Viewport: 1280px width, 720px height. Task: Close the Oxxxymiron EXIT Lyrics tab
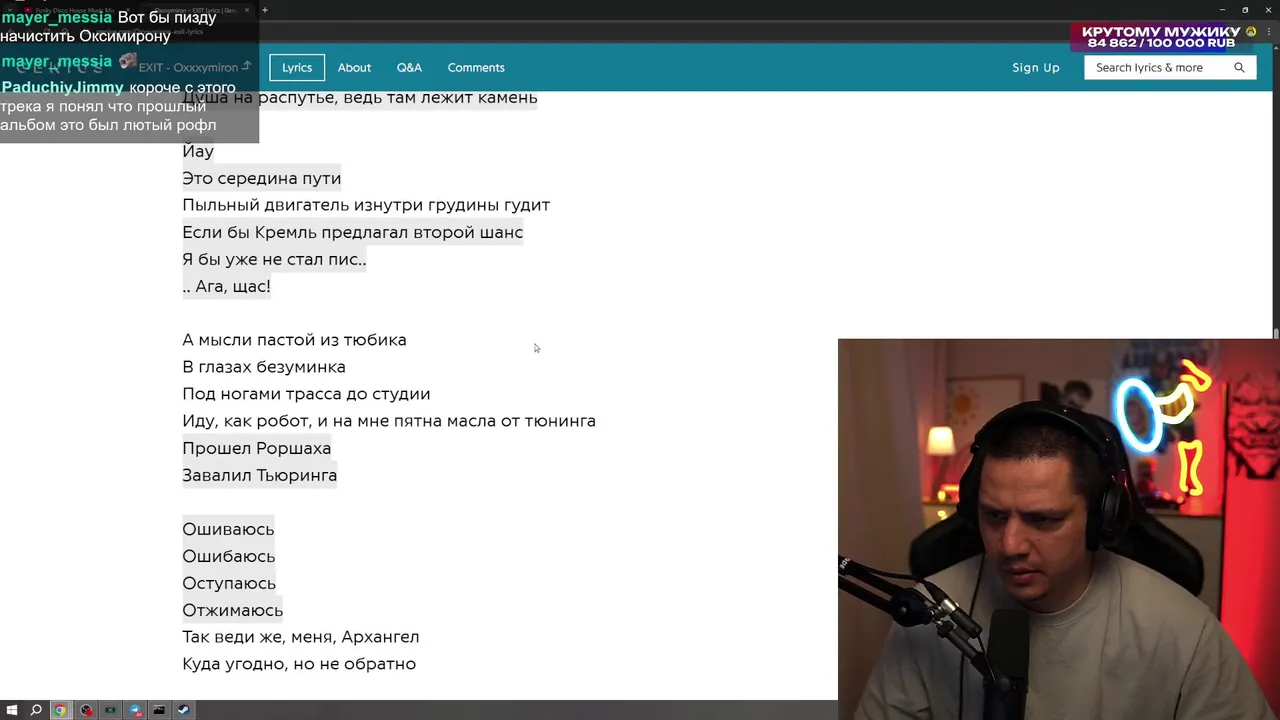coord(247,10)
